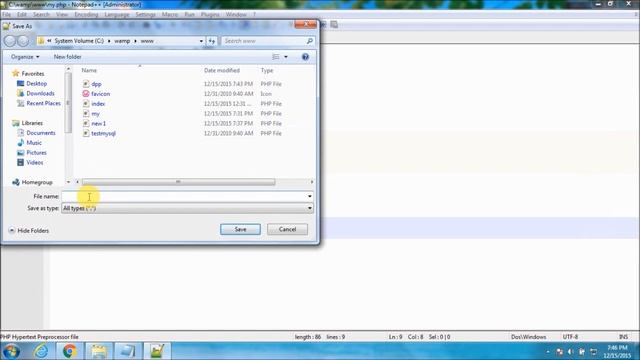The width and height of the screenshot is (640, 360).
Task: Switch to Notepad++ taskbar icon
Action: [x=157, y=351]
